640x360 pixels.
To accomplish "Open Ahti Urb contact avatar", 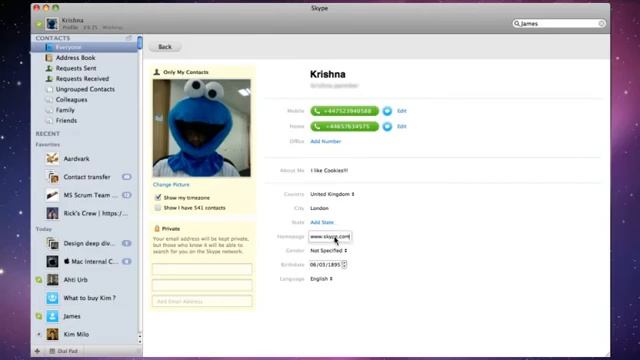I will [52, 280].
